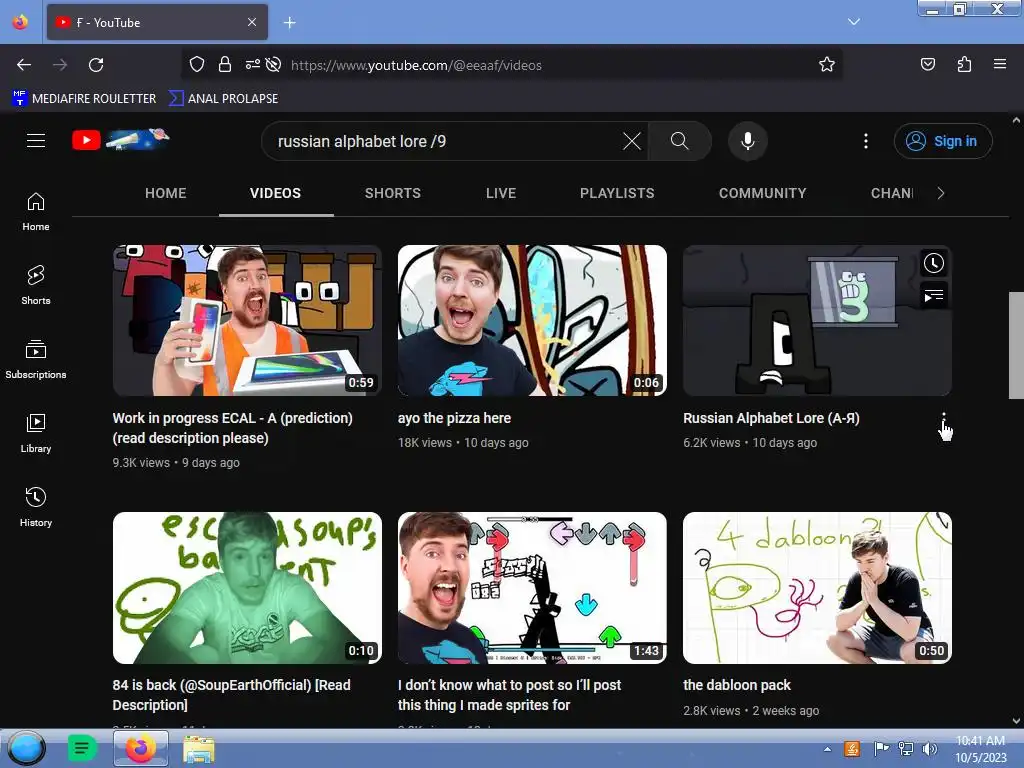The height and width of the screenshot is (768, 1024).
Task: Click the permissions icon in address bar
Action: tap(253, 64)
